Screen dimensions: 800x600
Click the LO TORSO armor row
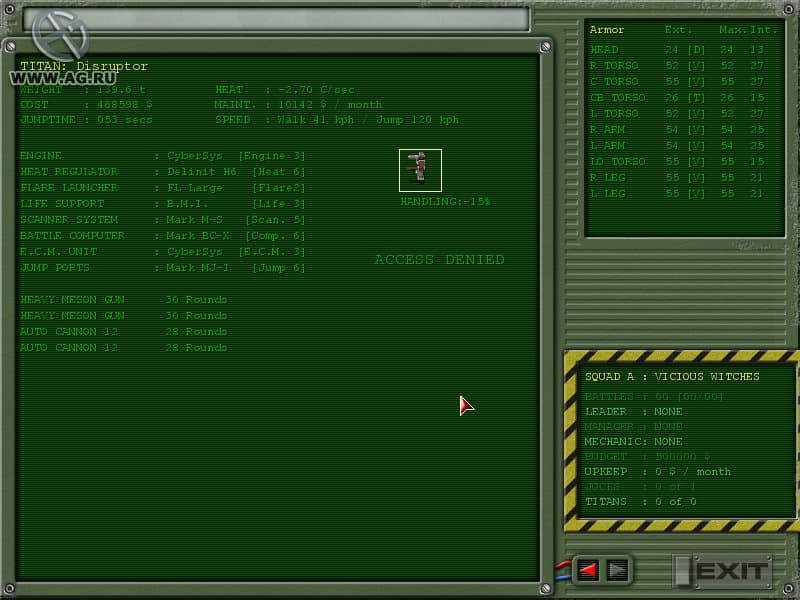(677, 161)
